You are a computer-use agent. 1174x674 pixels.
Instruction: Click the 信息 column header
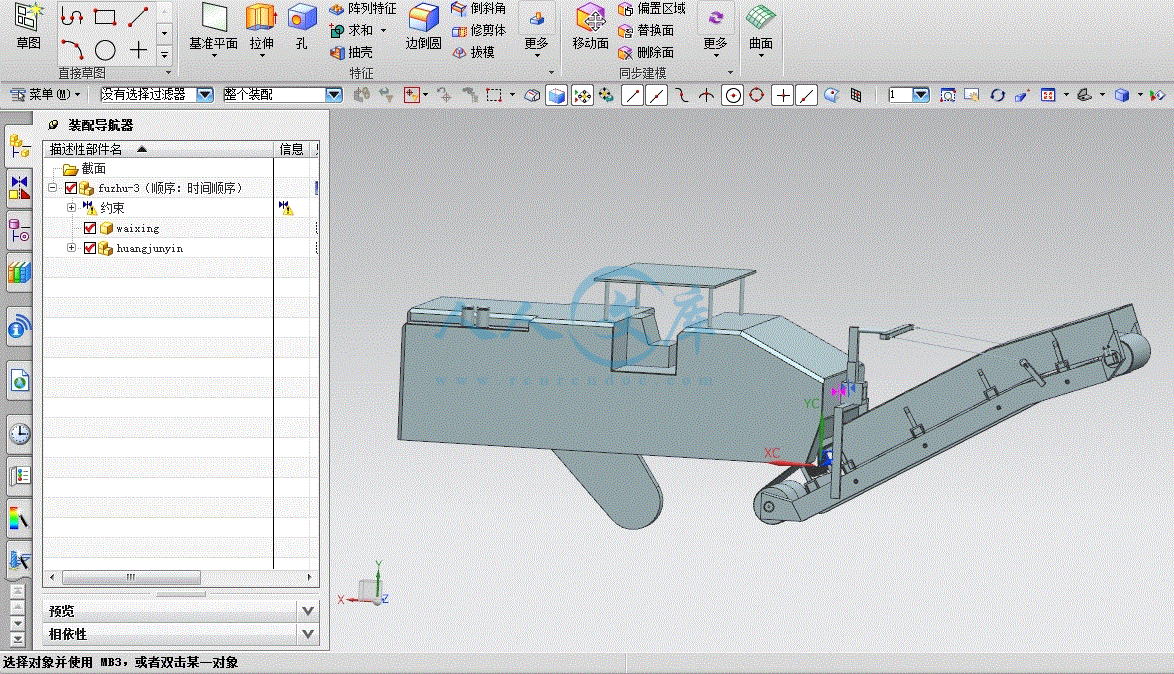pos(293,149)
